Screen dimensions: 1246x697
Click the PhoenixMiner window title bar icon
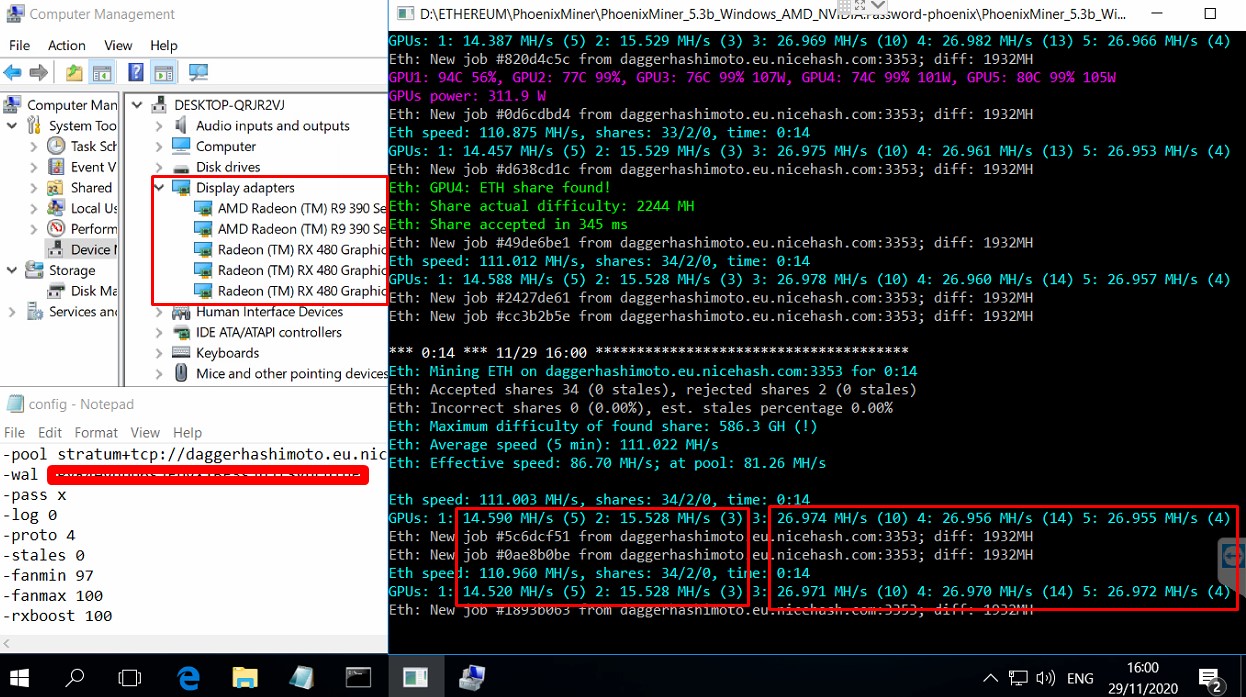[x=405, y=14]
